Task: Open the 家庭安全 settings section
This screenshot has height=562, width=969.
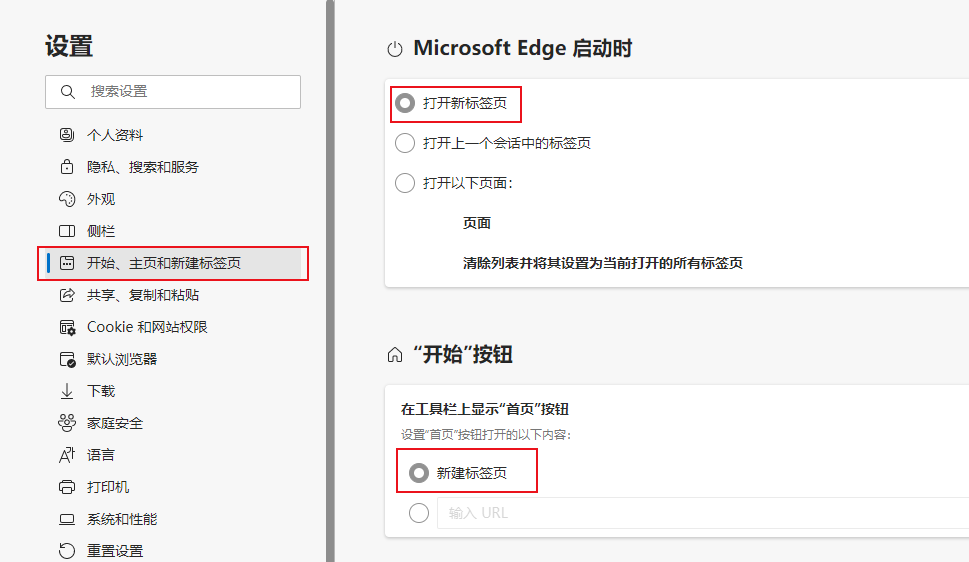Action: tap(114, 423)
